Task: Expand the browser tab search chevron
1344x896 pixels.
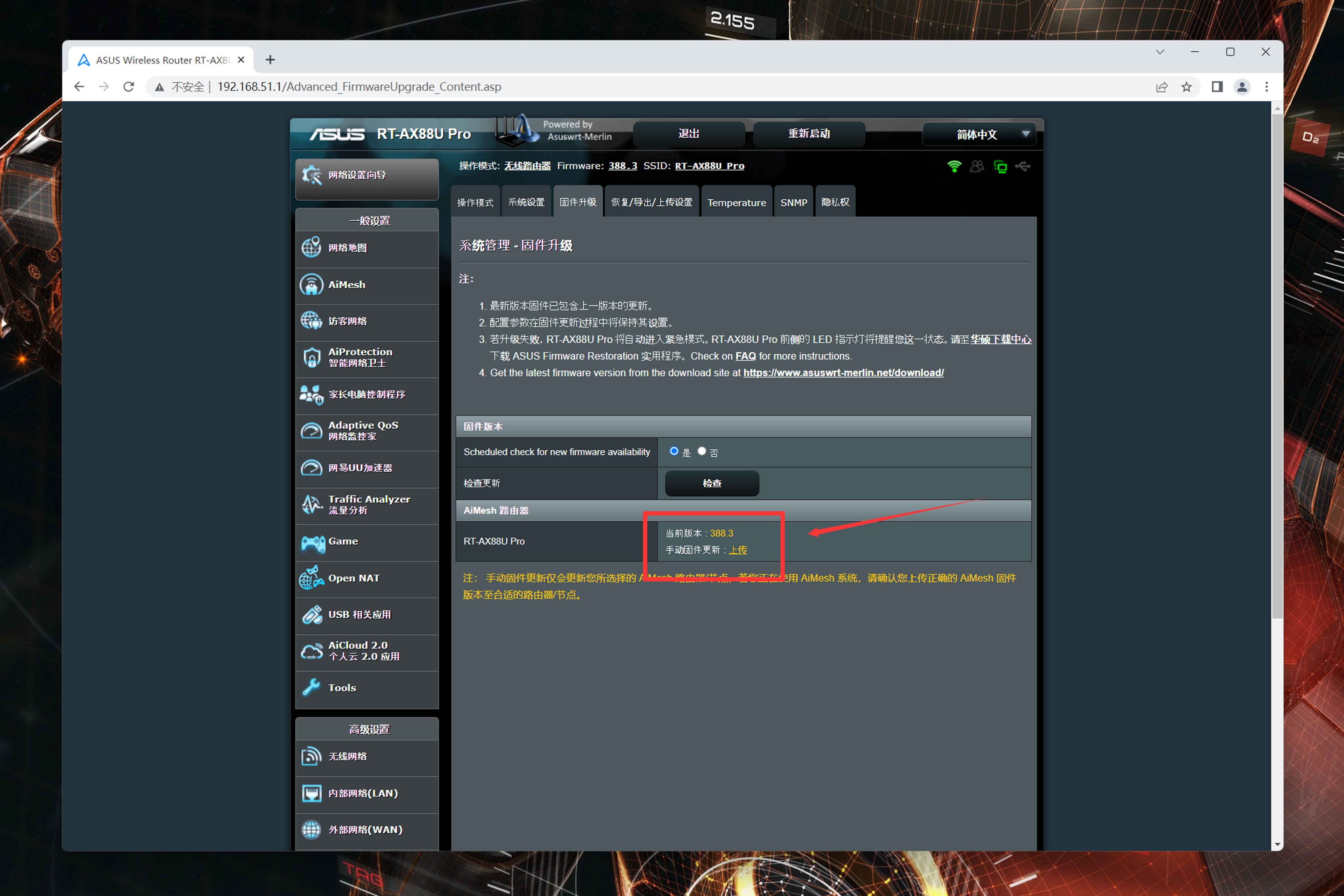Action: pyautogui.click(x=1160, y=52)
